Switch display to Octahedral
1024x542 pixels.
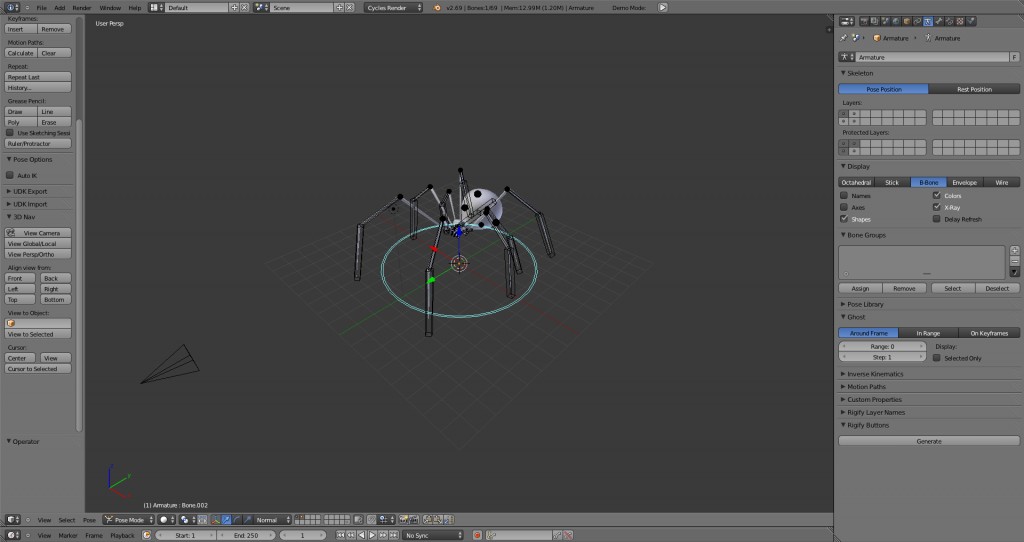pyautogui.click(x=856, y=182)
